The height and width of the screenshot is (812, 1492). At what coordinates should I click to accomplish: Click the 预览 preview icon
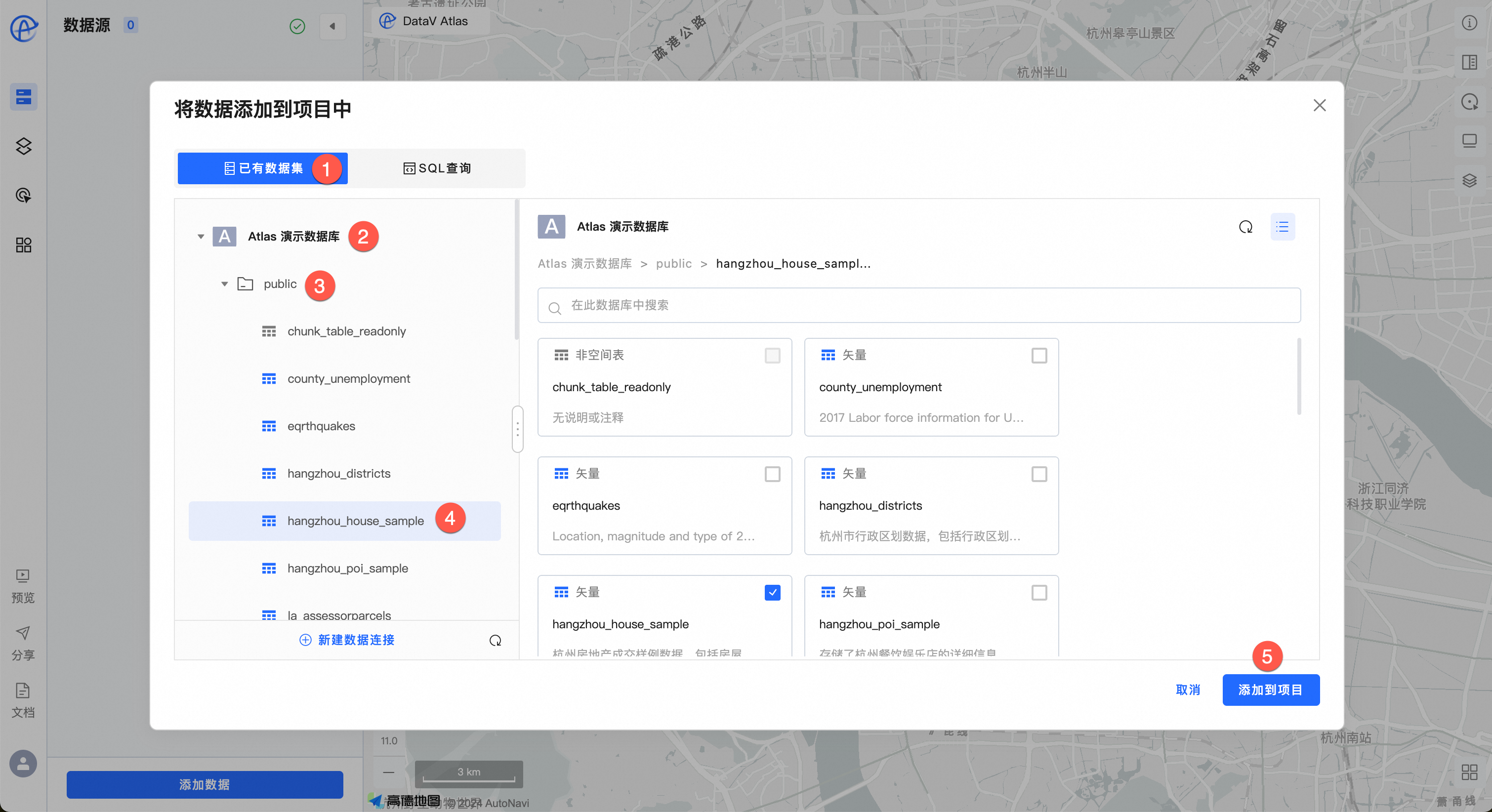point(23,586)
